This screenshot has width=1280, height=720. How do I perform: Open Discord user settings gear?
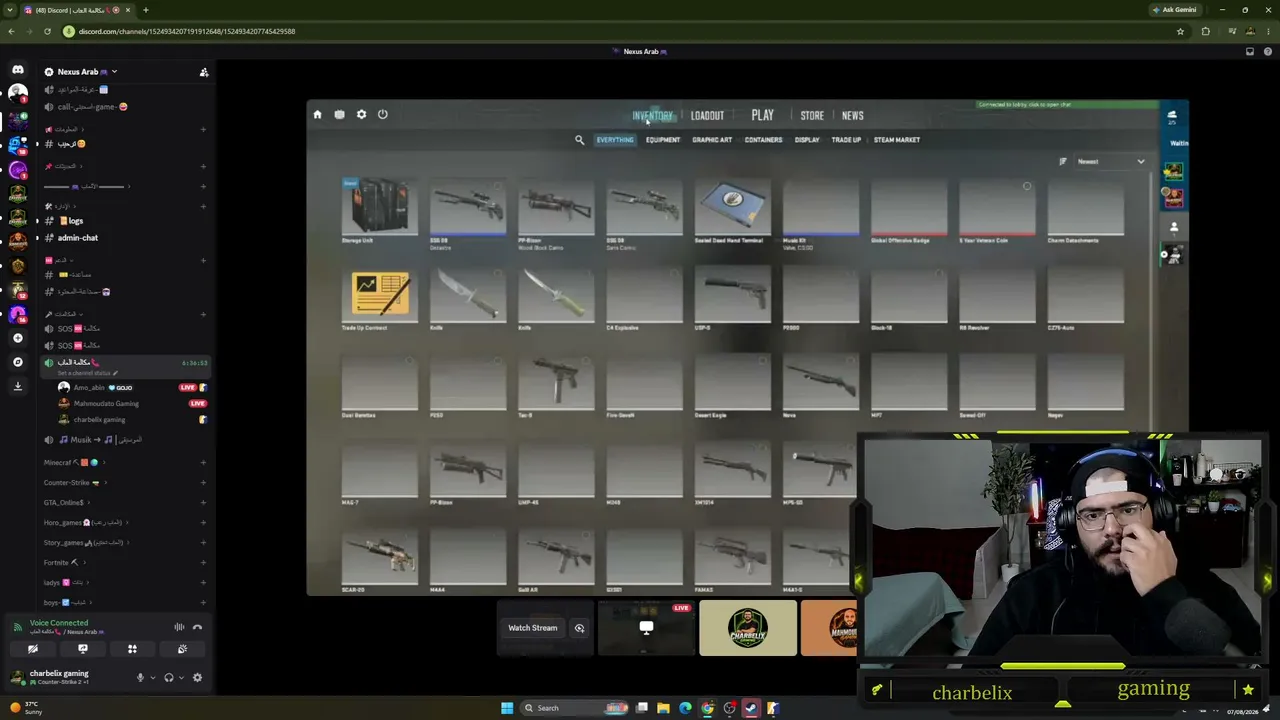[197, 677]
